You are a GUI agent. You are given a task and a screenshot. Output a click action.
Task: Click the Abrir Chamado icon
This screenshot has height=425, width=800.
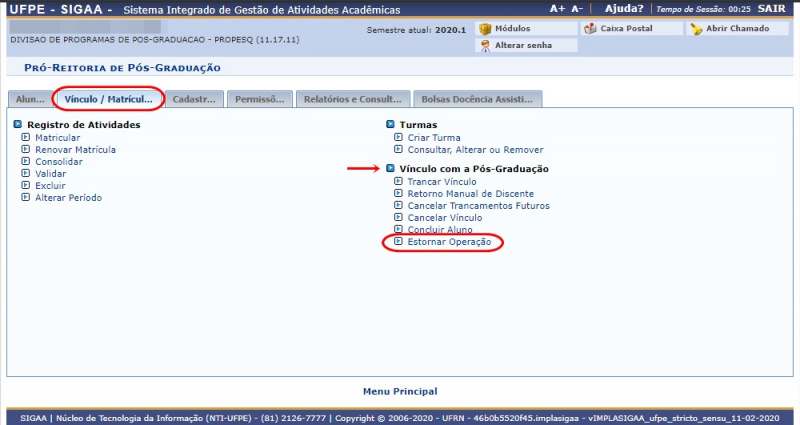pos(696,29)
